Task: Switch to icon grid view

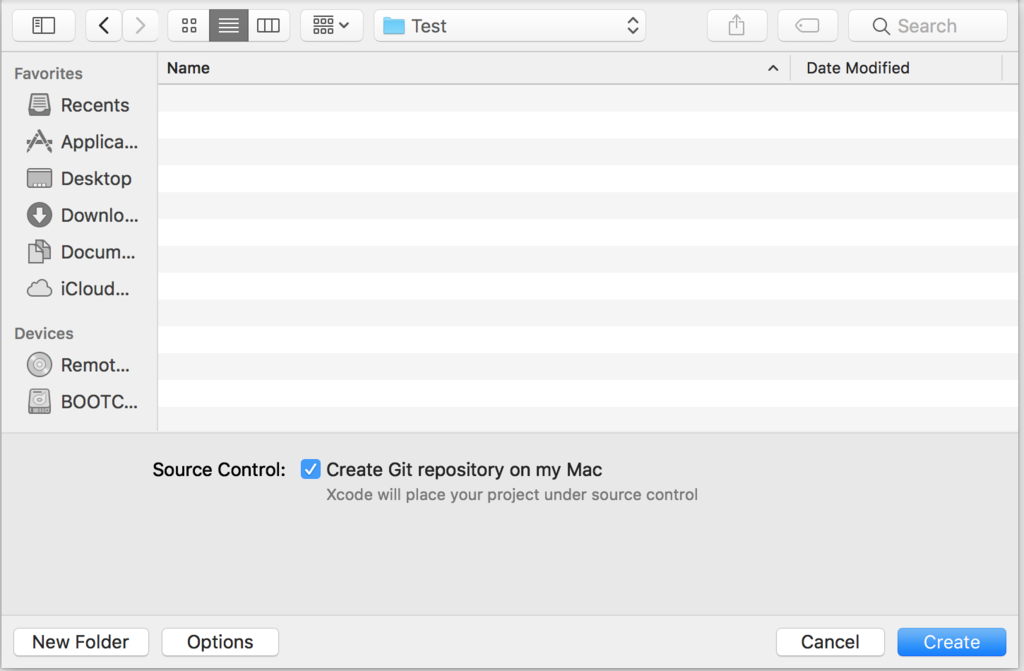Action: (189, 25)
